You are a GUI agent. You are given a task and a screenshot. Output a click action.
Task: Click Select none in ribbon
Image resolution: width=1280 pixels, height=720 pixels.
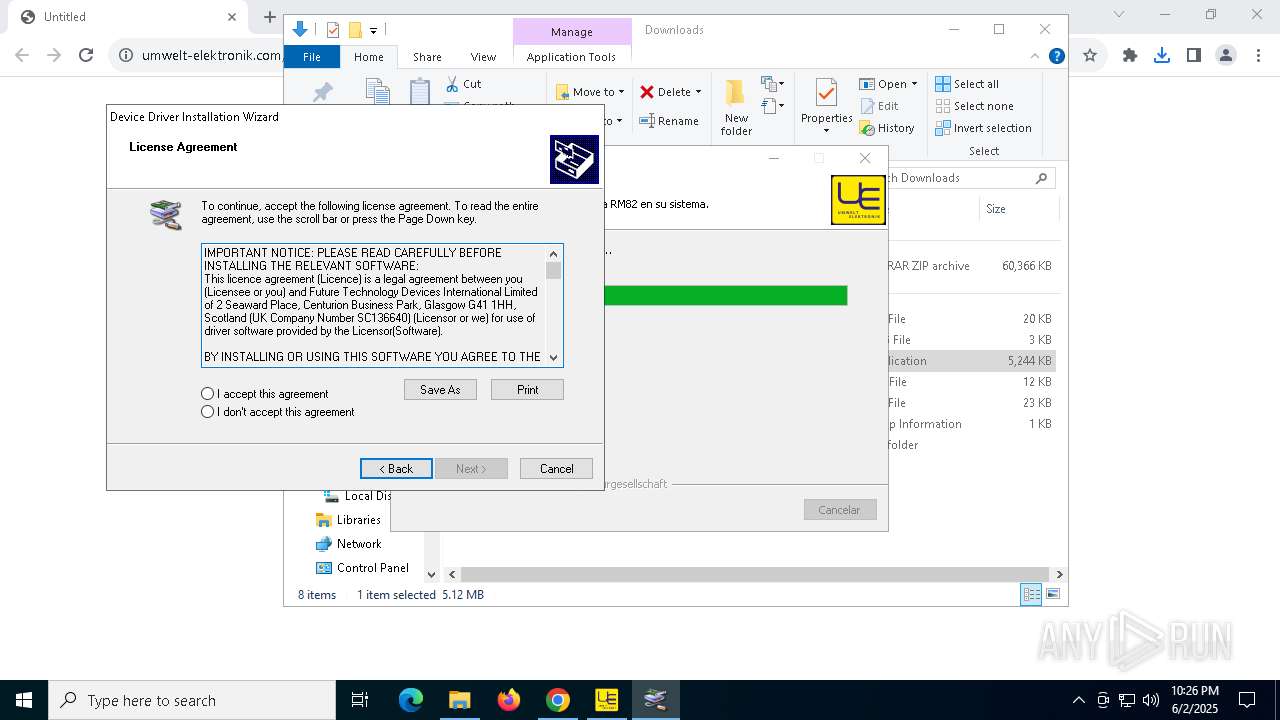coord(974,106)
